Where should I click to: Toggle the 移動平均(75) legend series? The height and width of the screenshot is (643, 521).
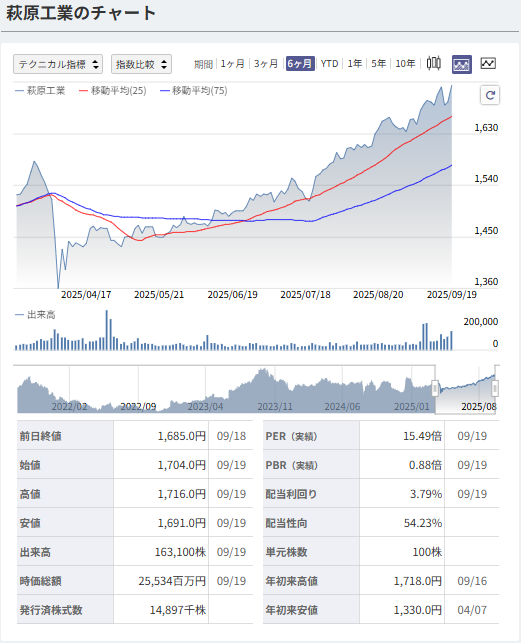(193, 91)
